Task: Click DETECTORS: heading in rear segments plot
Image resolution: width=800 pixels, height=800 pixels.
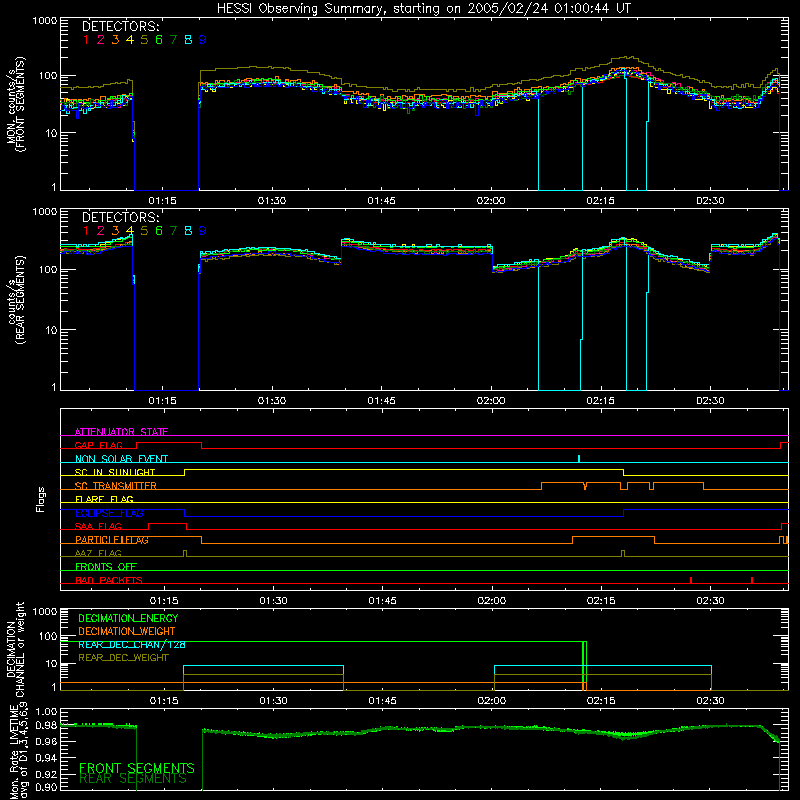Action: [120, 217]
